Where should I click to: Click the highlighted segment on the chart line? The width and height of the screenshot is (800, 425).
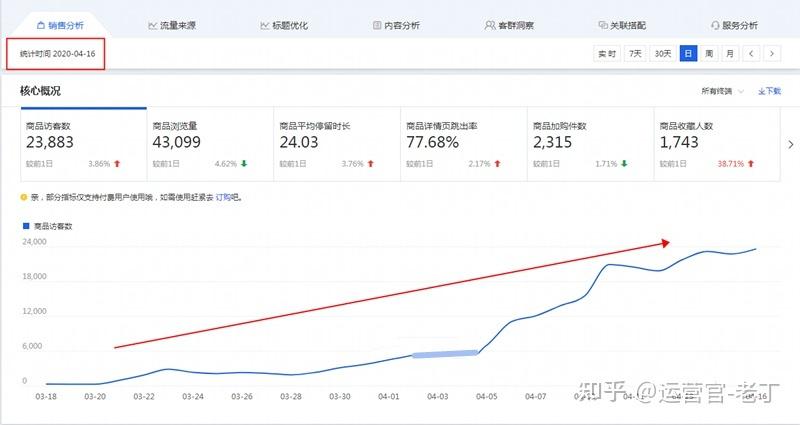pos(445,354)
